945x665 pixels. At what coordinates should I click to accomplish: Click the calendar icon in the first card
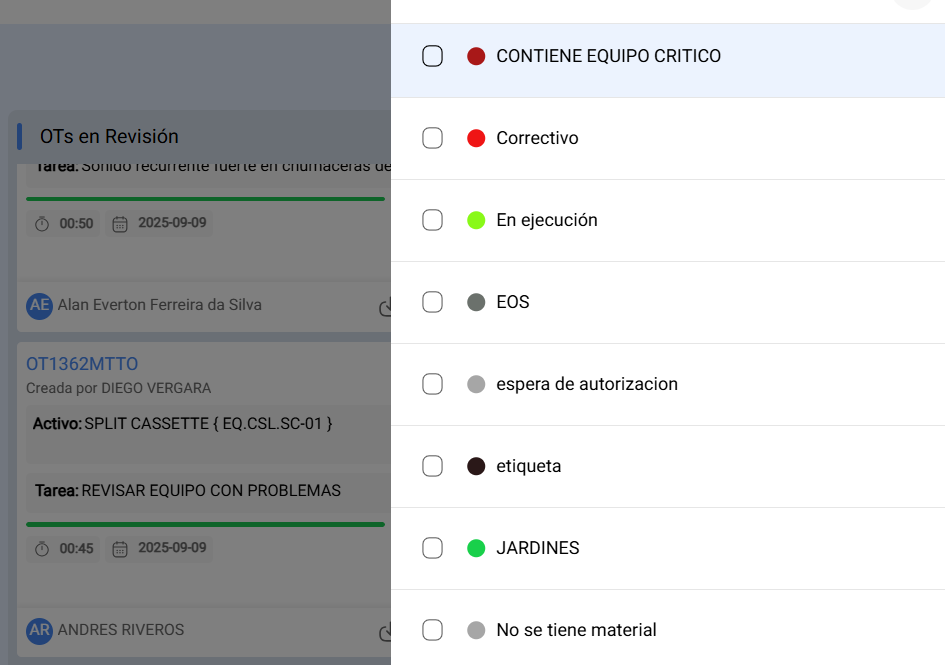tap(120, 224)
